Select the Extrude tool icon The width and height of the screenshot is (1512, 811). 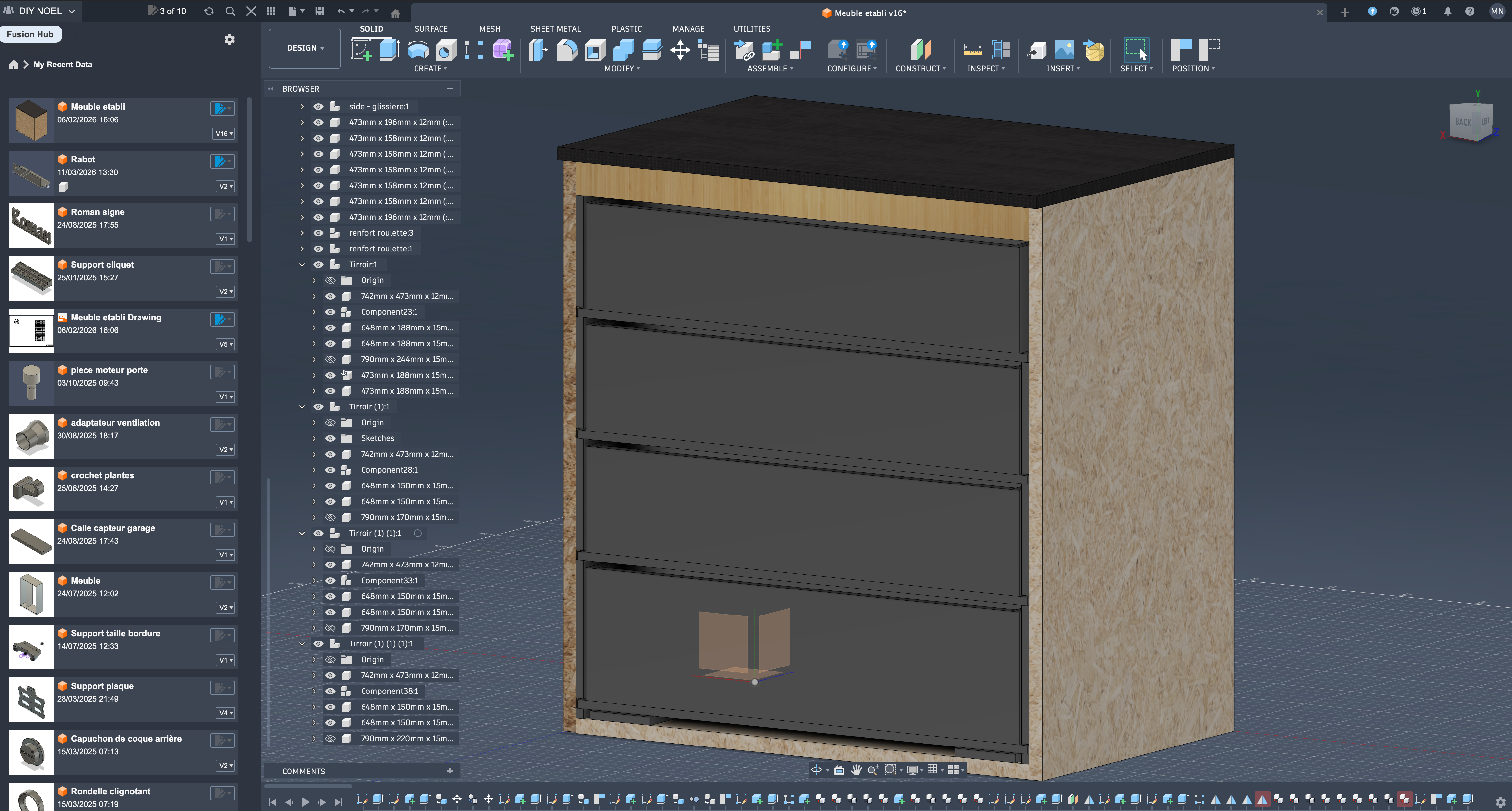390,50
